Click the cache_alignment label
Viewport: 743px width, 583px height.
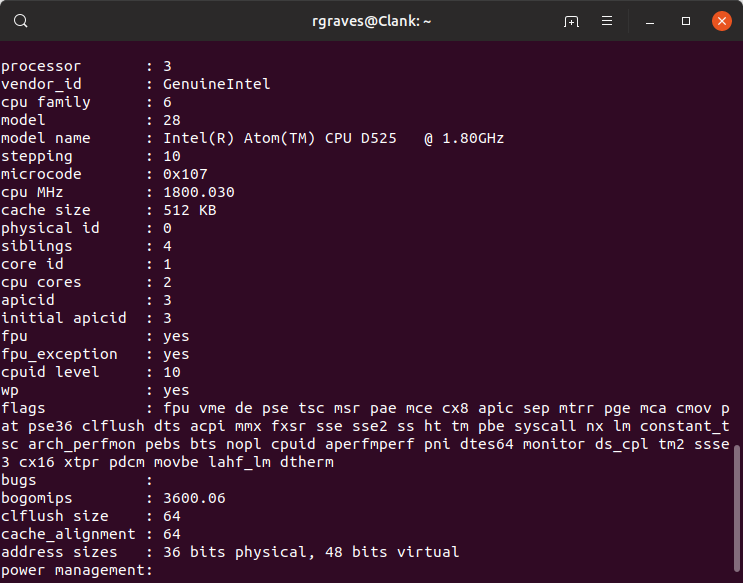[x=68, y=534]
